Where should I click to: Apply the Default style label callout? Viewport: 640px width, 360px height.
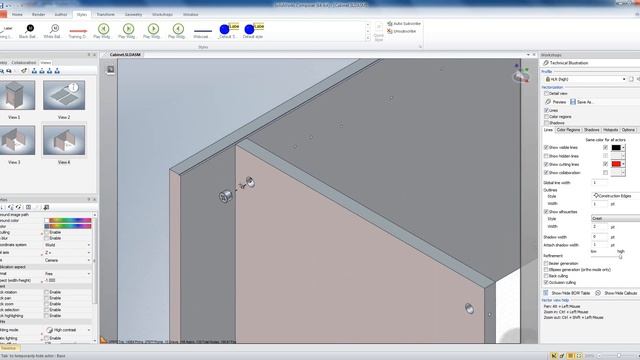coord(253,31)
